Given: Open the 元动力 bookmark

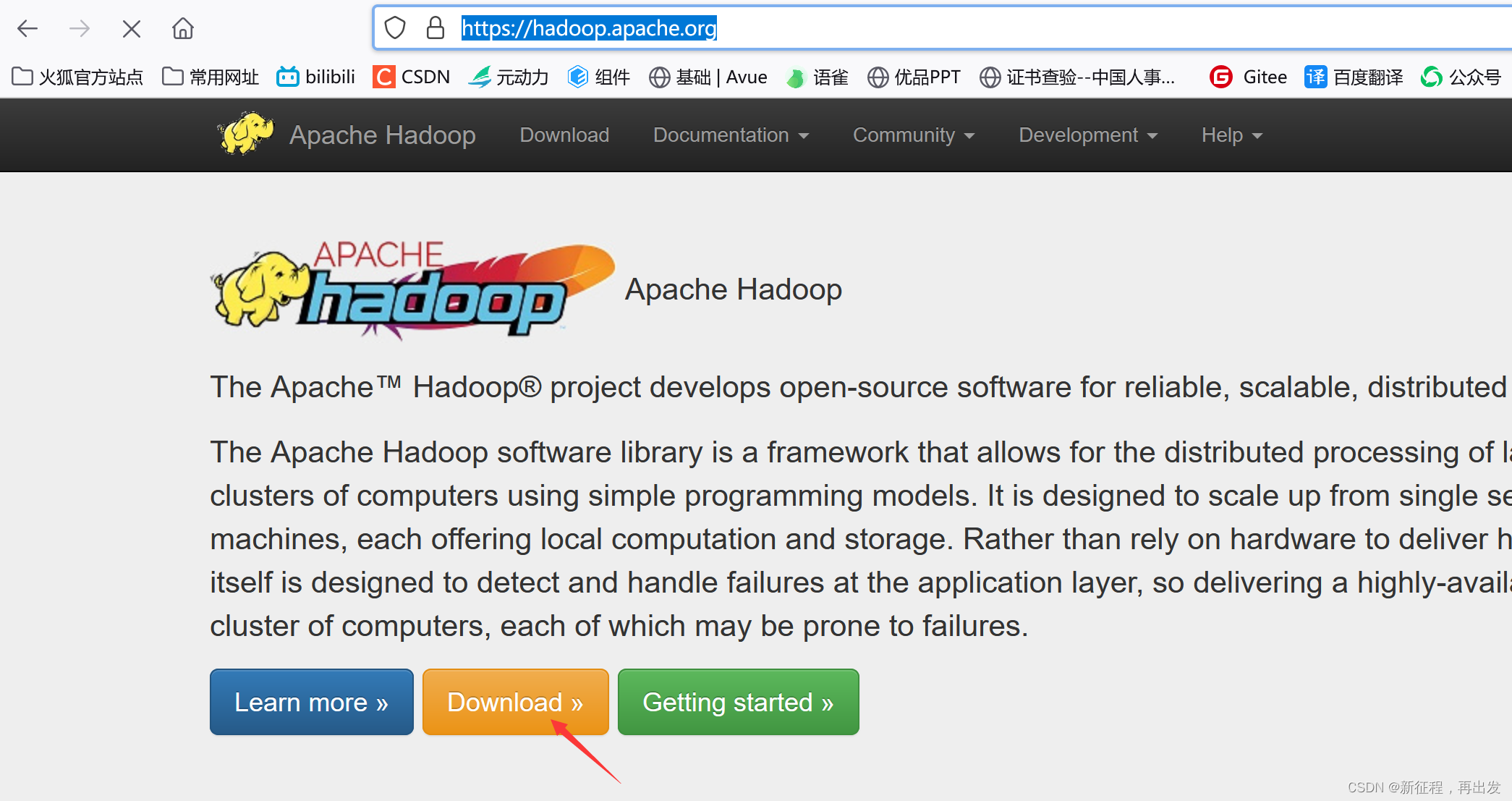Looking at the screenshot, I should [x=509, y=77].
